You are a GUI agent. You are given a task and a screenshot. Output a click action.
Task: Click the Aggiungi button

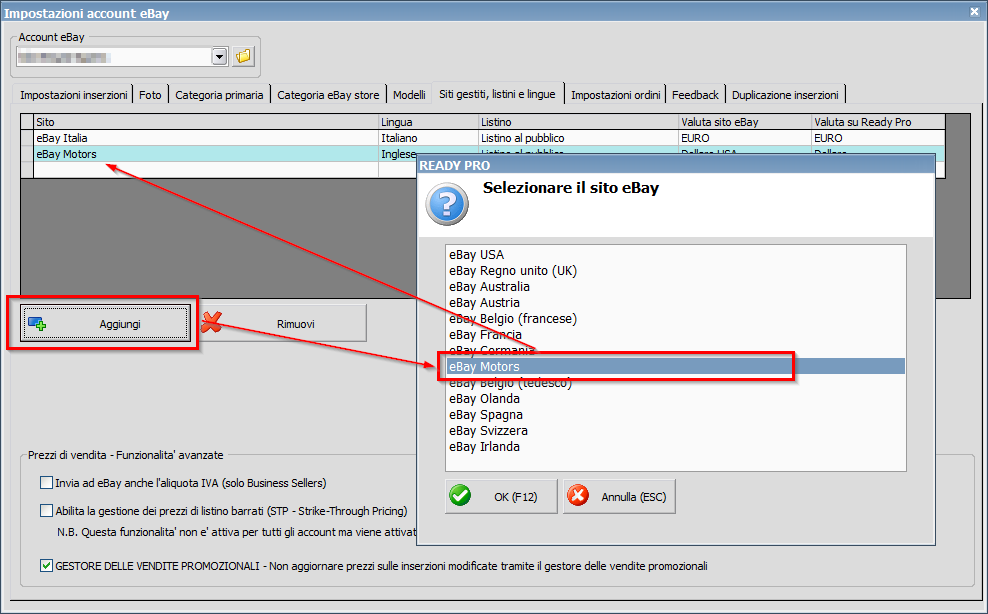click(x=105, y=324)
